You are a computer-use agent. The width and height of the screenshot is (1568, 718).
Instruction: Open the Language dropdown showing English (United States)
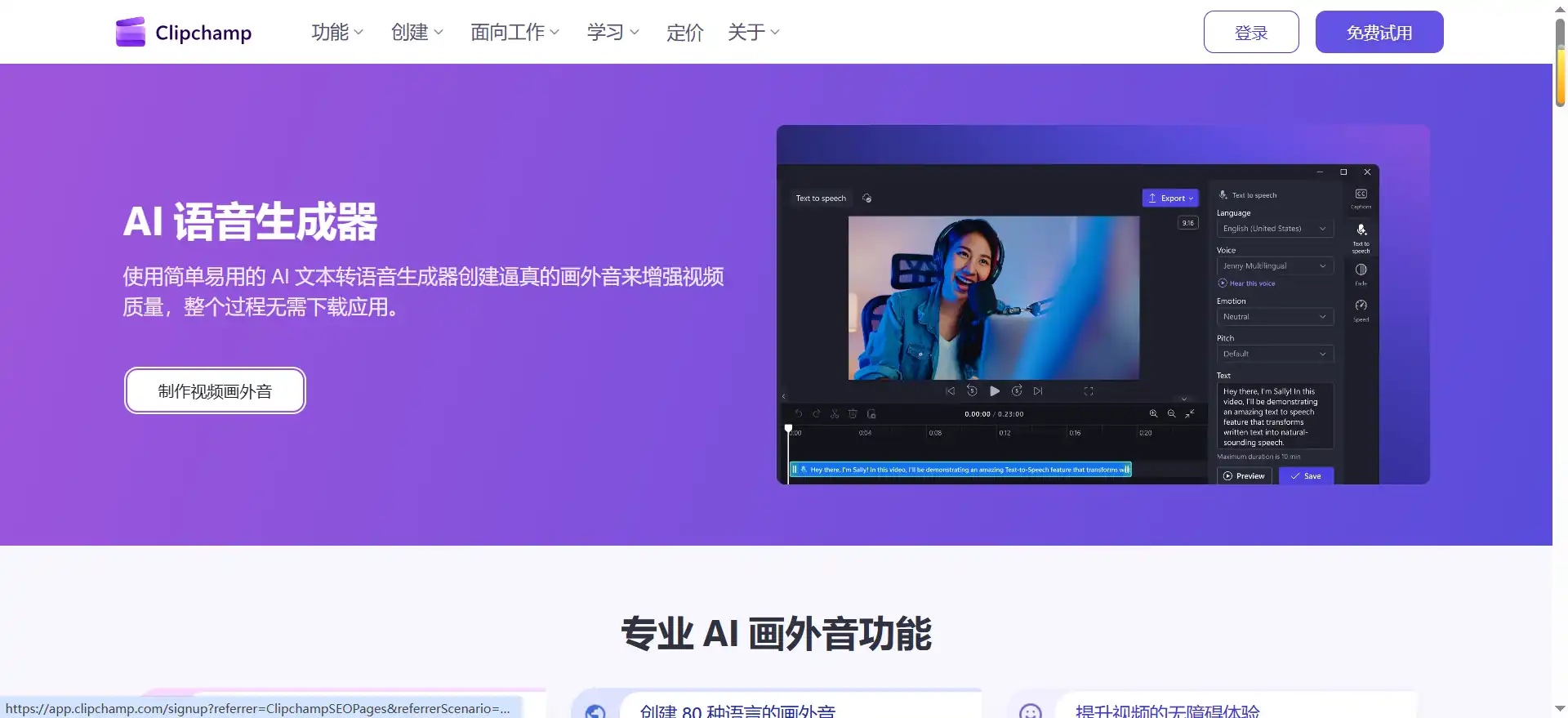click(1274, 229)
